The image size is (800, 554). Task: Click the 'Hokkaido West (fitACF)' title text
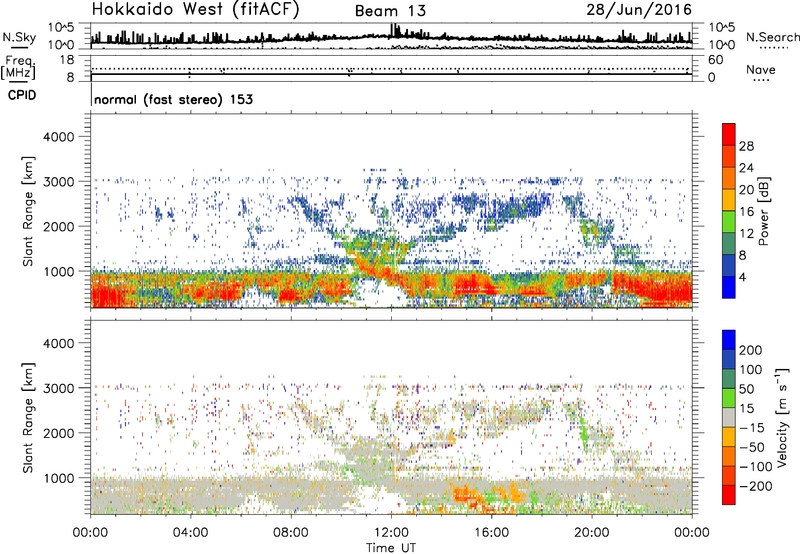[x=195, y=9]
